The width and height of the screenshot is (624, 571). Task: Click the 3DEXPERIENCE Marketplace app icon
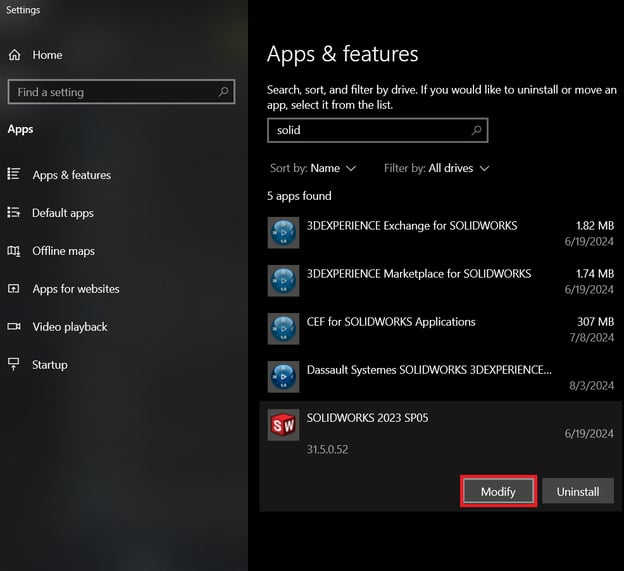coord(284,281)
